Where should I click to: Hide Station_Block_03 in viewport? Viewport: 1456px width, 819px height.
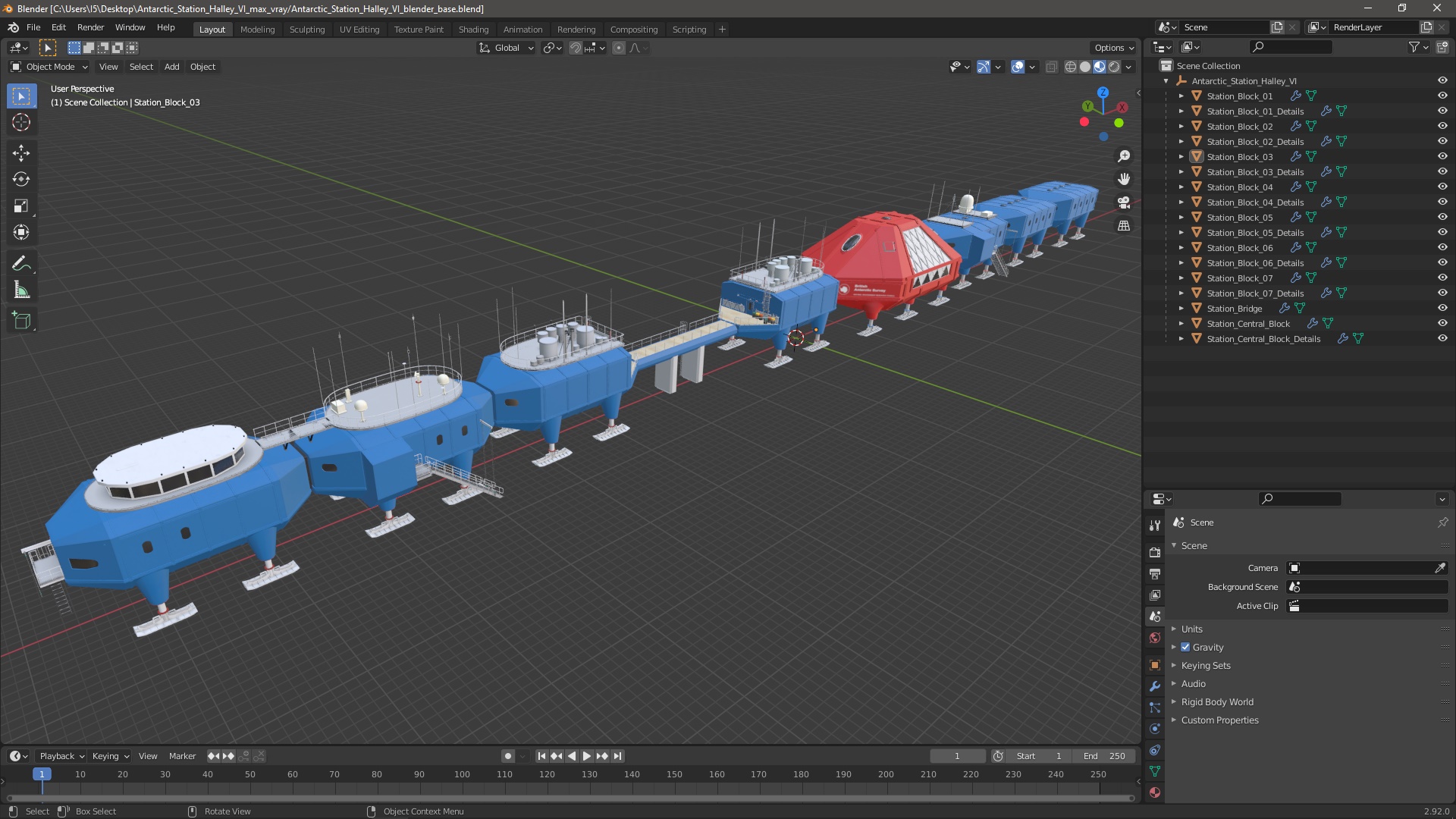coord(1442,156)
